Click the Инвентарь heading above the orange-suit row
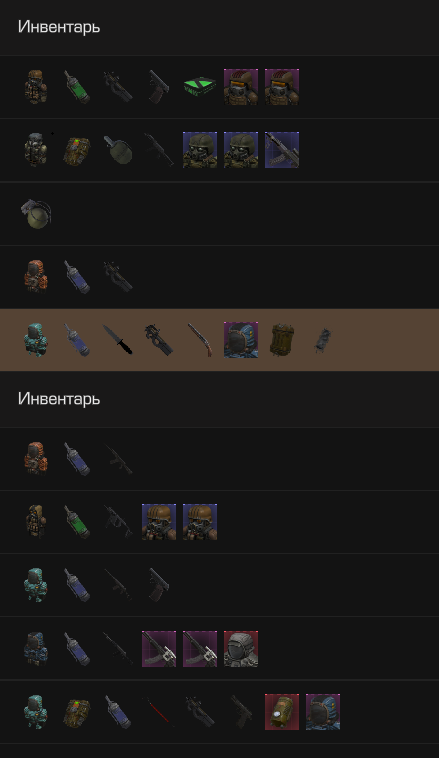Screen dimensions: 439x758 [59, 399]
